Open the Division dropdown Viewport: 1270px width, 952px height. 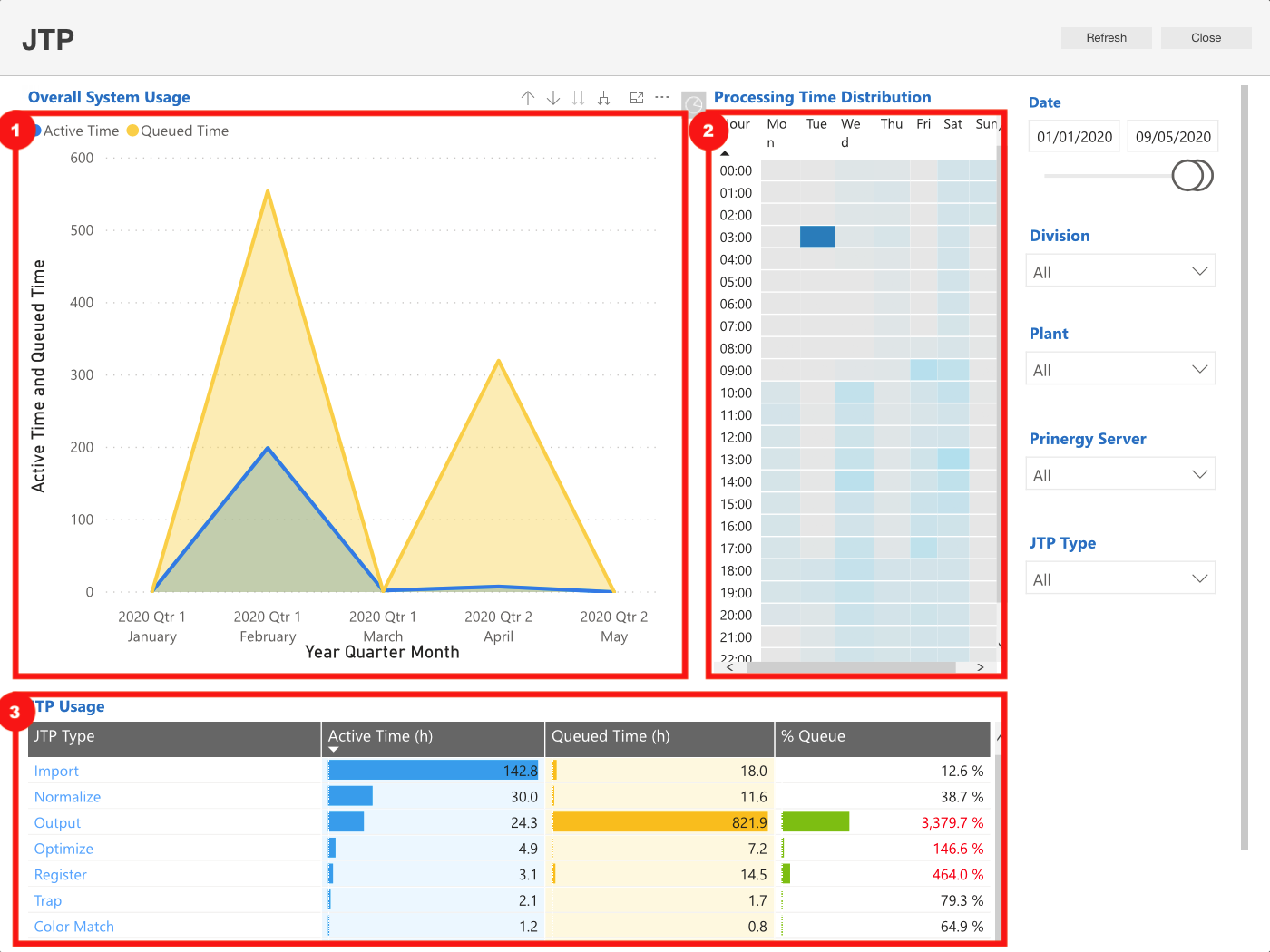[x=1120, y=272]
